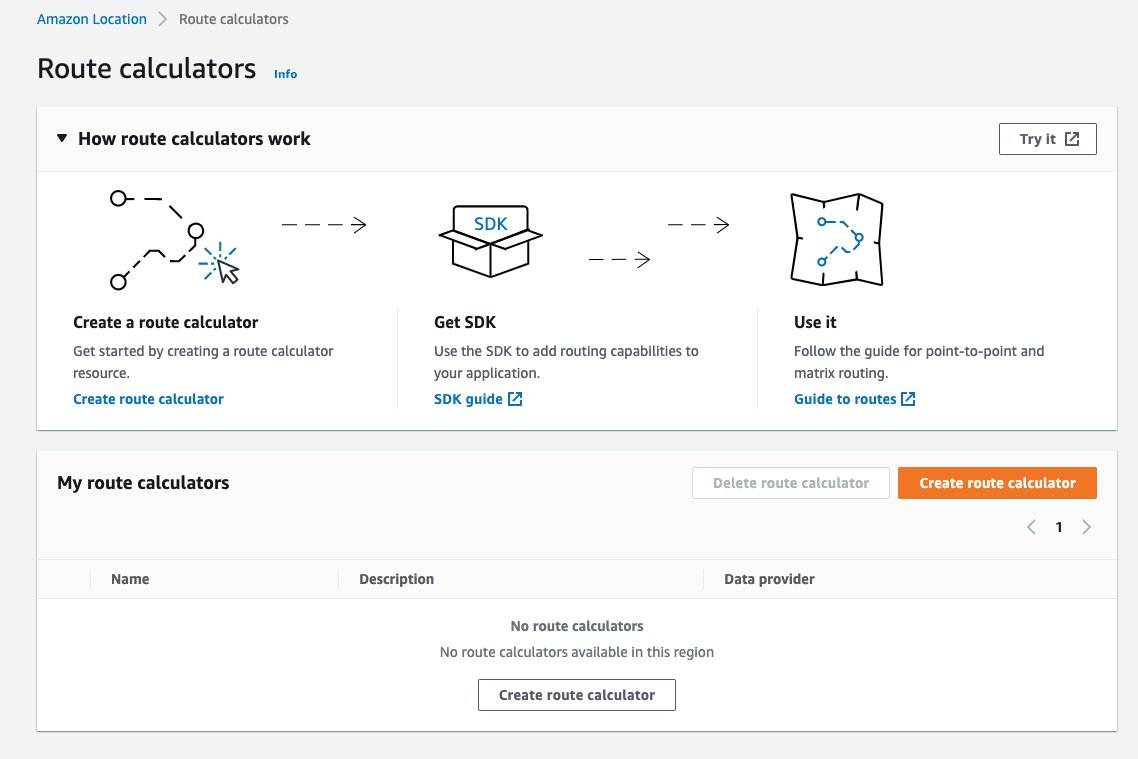Viewport: 1138px width, 759px height.
Task: Go to previous page of route calculators
Action: click(1031, 527)
